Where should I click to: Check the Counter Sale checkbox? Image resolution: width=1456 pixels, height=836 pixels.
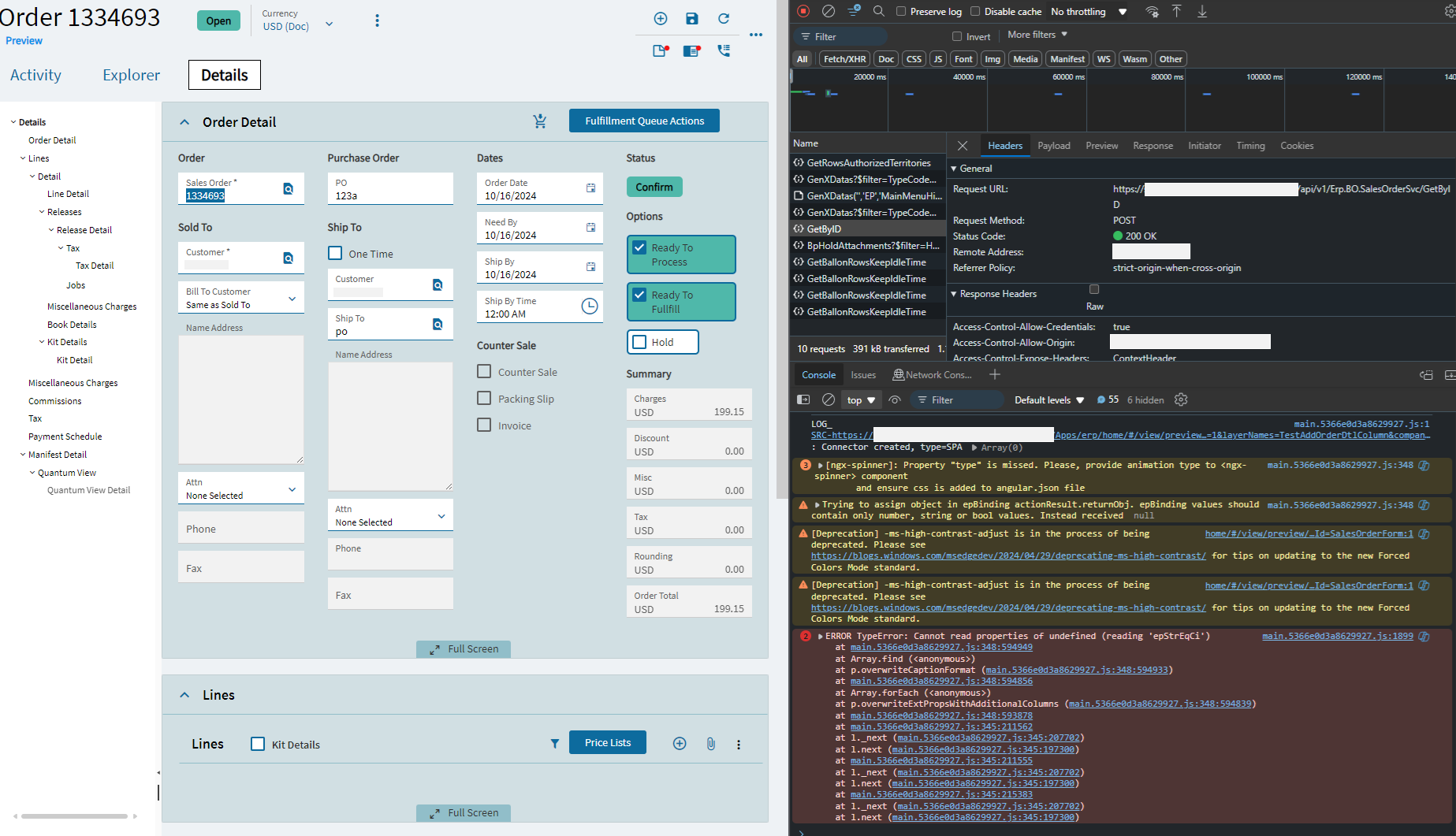pos(484,371)
